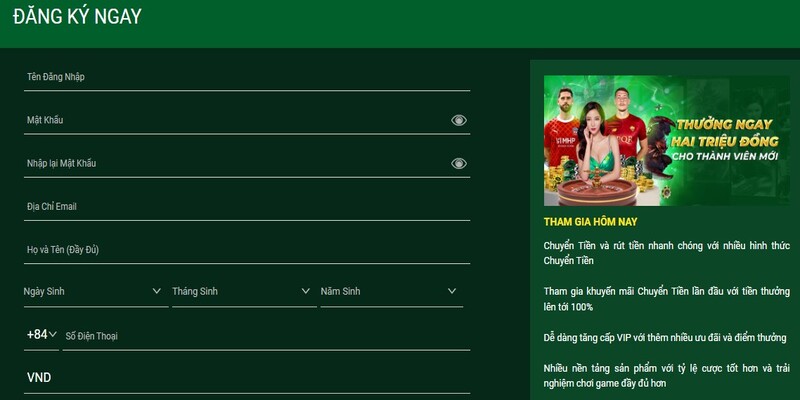800x400 pixels.
Task: Select the Nhập lại Mật Khẩu field
Action: [230, 163]
